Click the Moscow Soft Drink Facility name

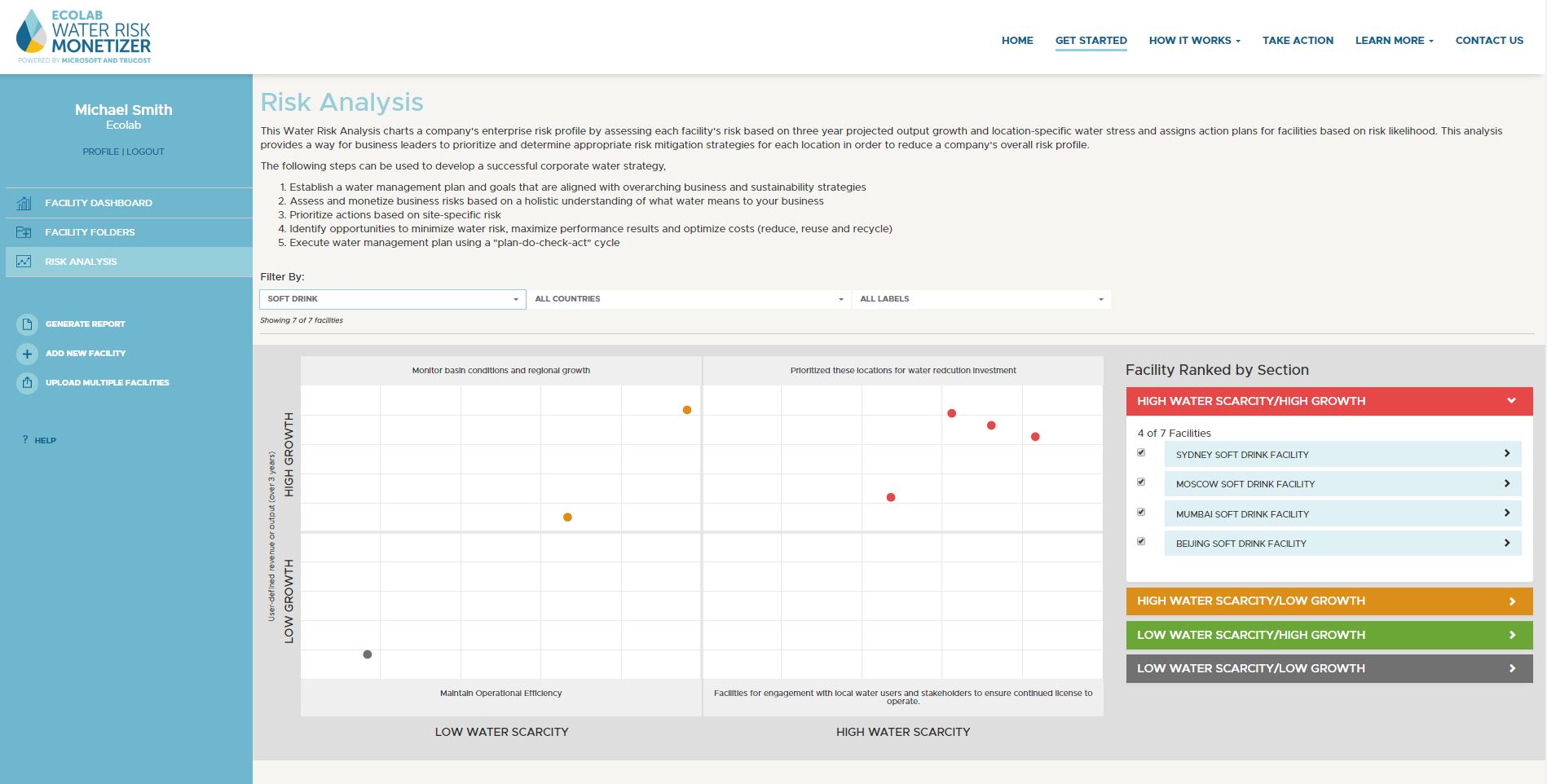pyautogui.click(x=1245, y=484)
